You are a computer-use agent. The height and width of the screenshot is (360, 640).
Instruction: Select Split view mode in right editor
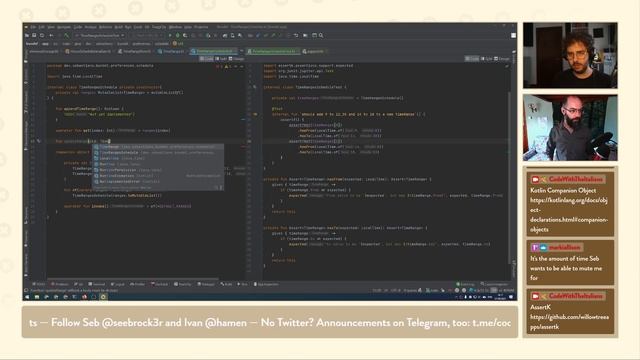tap(487, 59)
